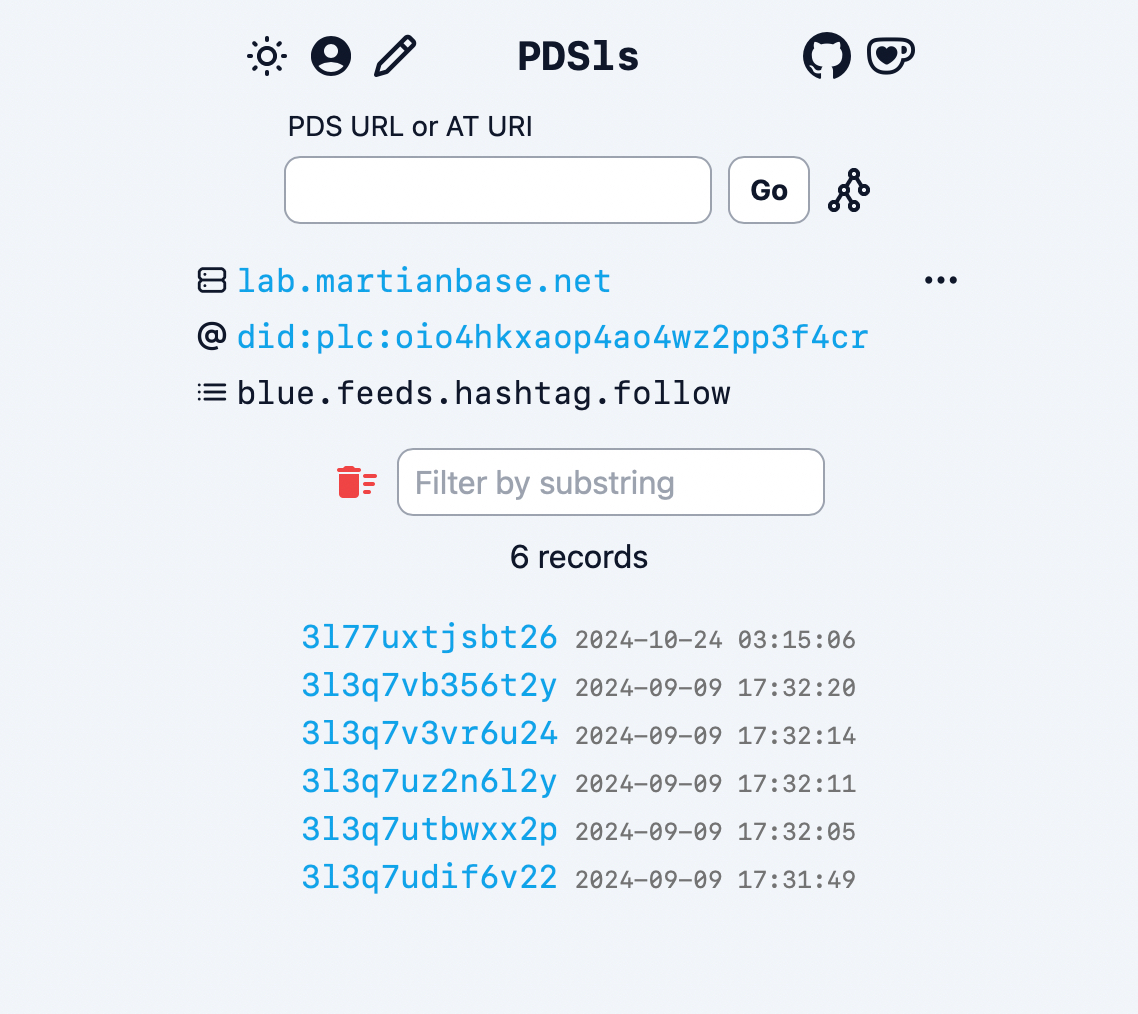Screen dimensions: 1138x1014
Task: Select record 3l3q7v3vr6u24
Action: click(429, 733)
